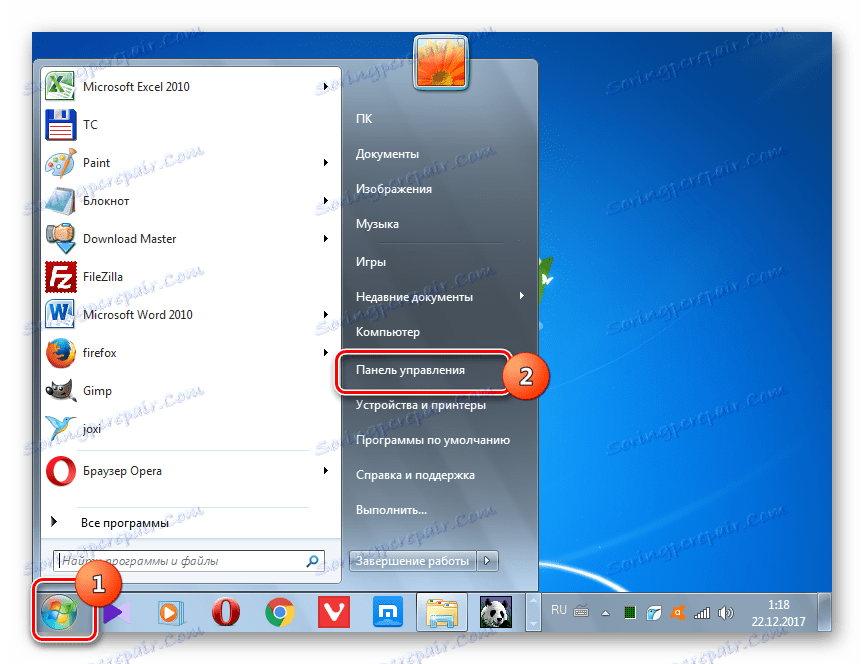Expand Блокнот jump list arrow

coord(326,201)
